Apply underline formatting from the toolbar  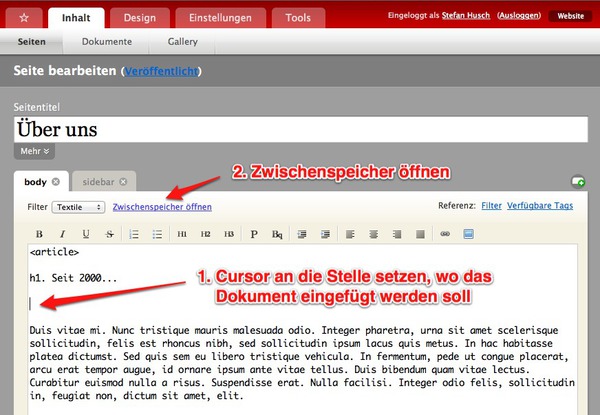(86, 234)
